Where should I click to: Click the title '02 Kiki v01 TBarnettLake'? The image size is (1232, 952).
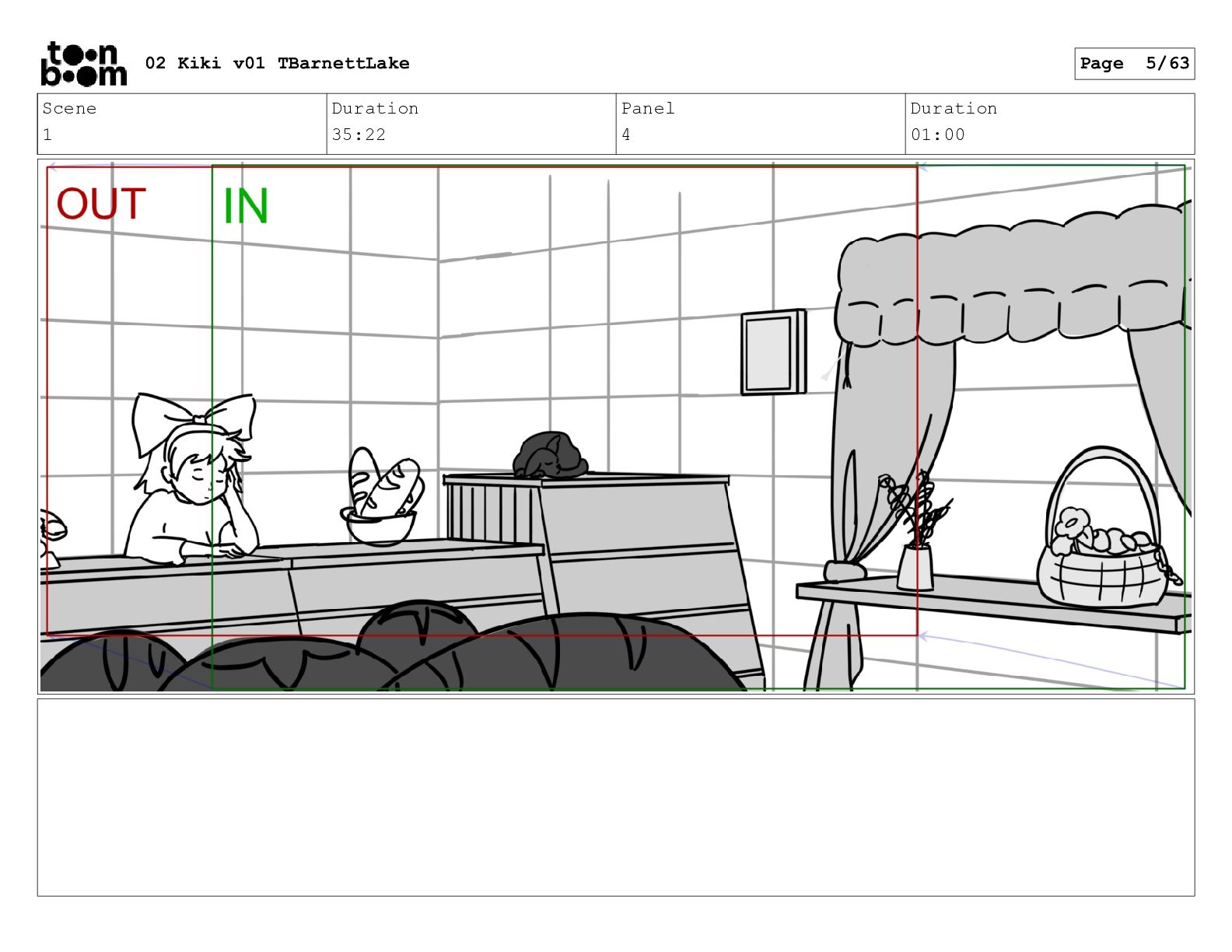pyautogui.click(x=277, y=63)
